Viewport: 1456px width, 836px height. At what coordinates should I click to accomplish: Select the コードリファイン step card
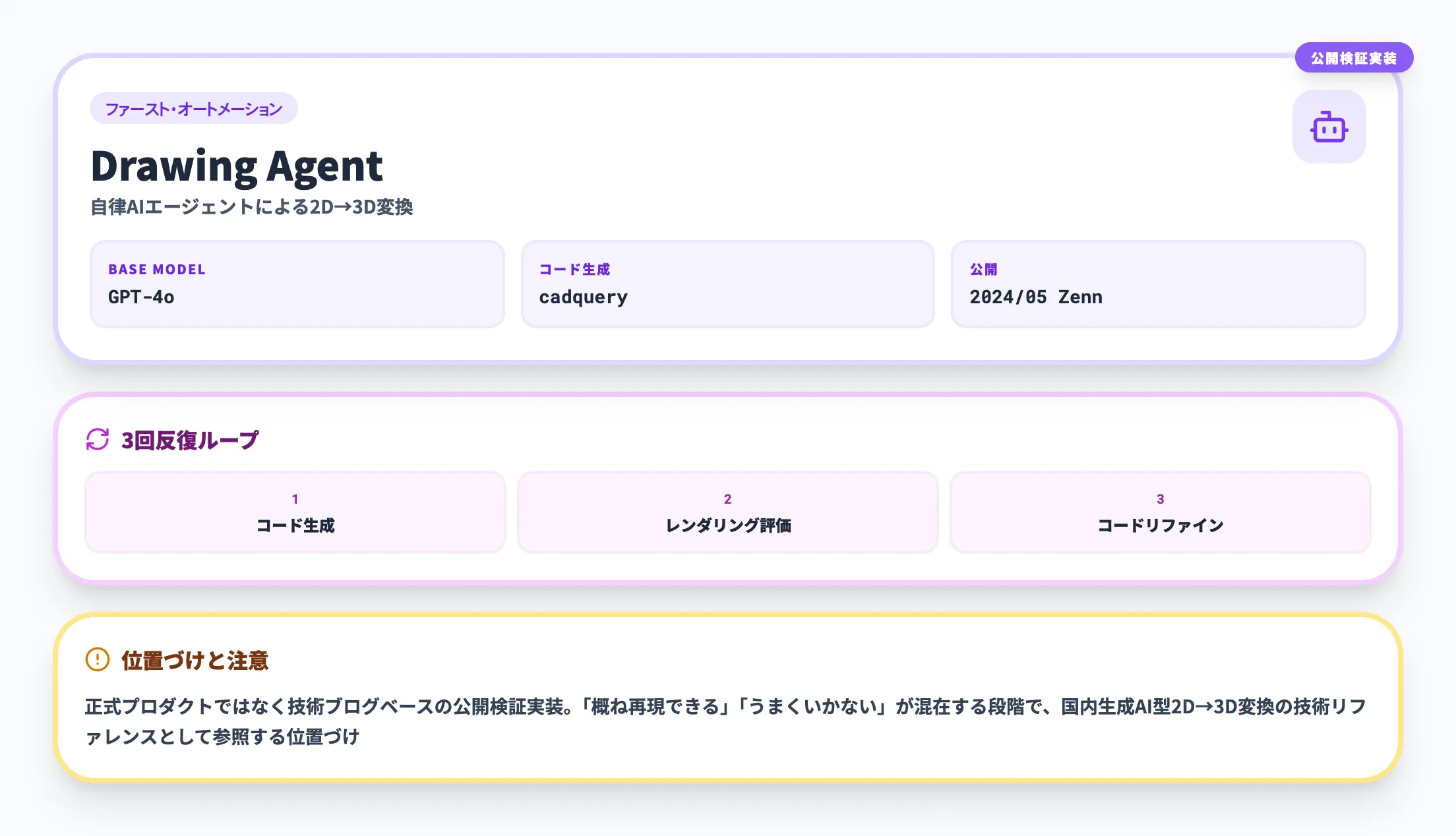tap(1160, 512)
